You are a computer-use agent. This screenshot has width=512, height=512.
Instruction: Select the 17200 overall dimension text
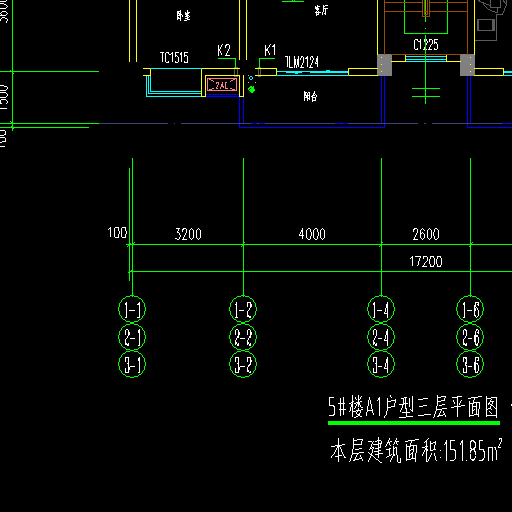click(426, 262)
